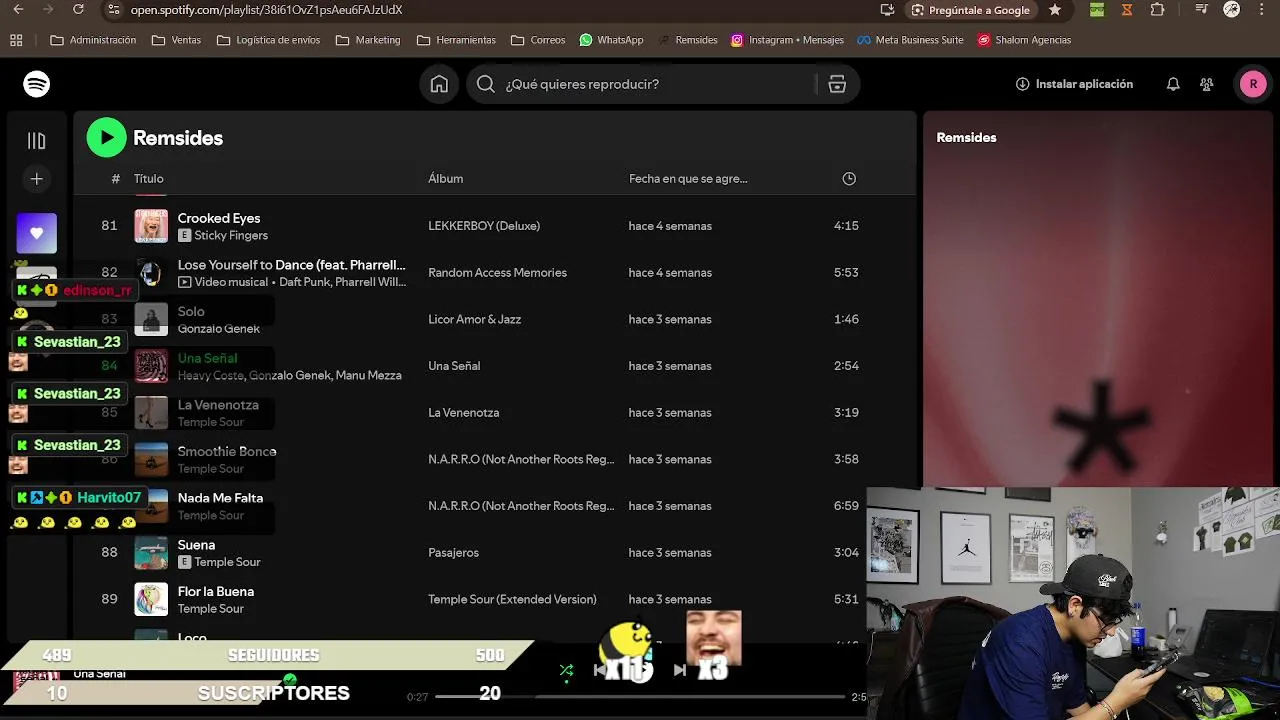Open Licor Amor & Jazz album
This screenshot has width=1280, height=720.
tap(474, 319)
